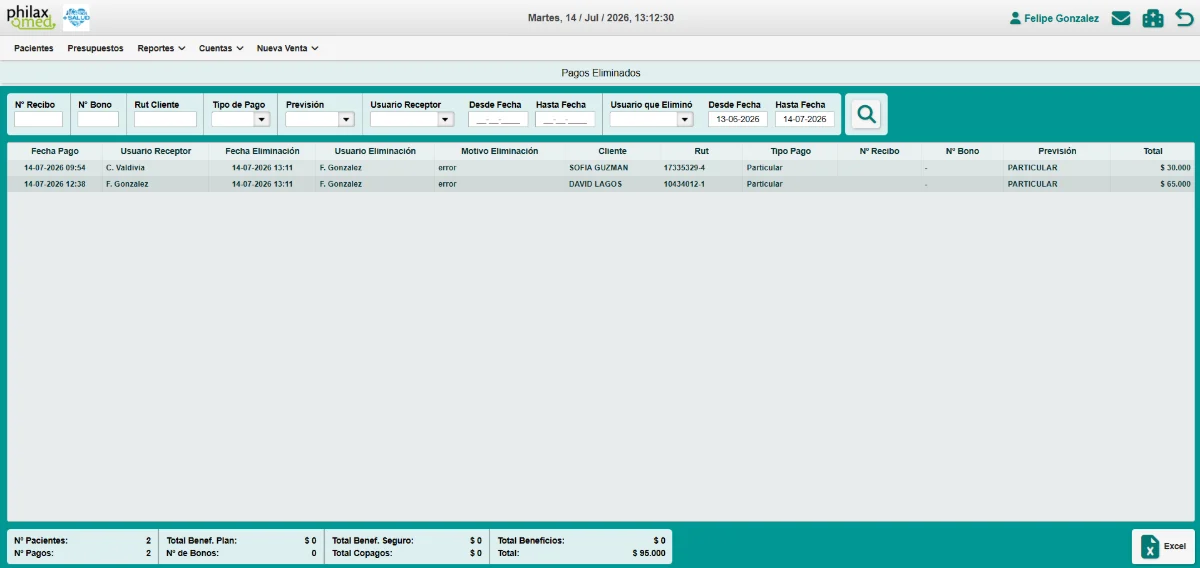Sort by Usuario Eliminación column header
Screen dimensions: 1200x568
pyautogui.click(x=375, y=151)
